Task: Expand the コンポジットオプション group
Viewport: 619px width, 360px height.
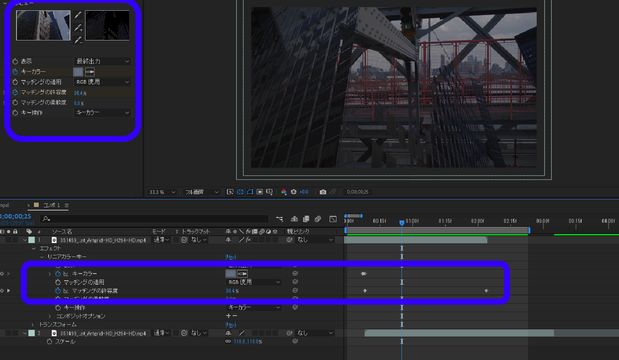Action: coord(50,316)
